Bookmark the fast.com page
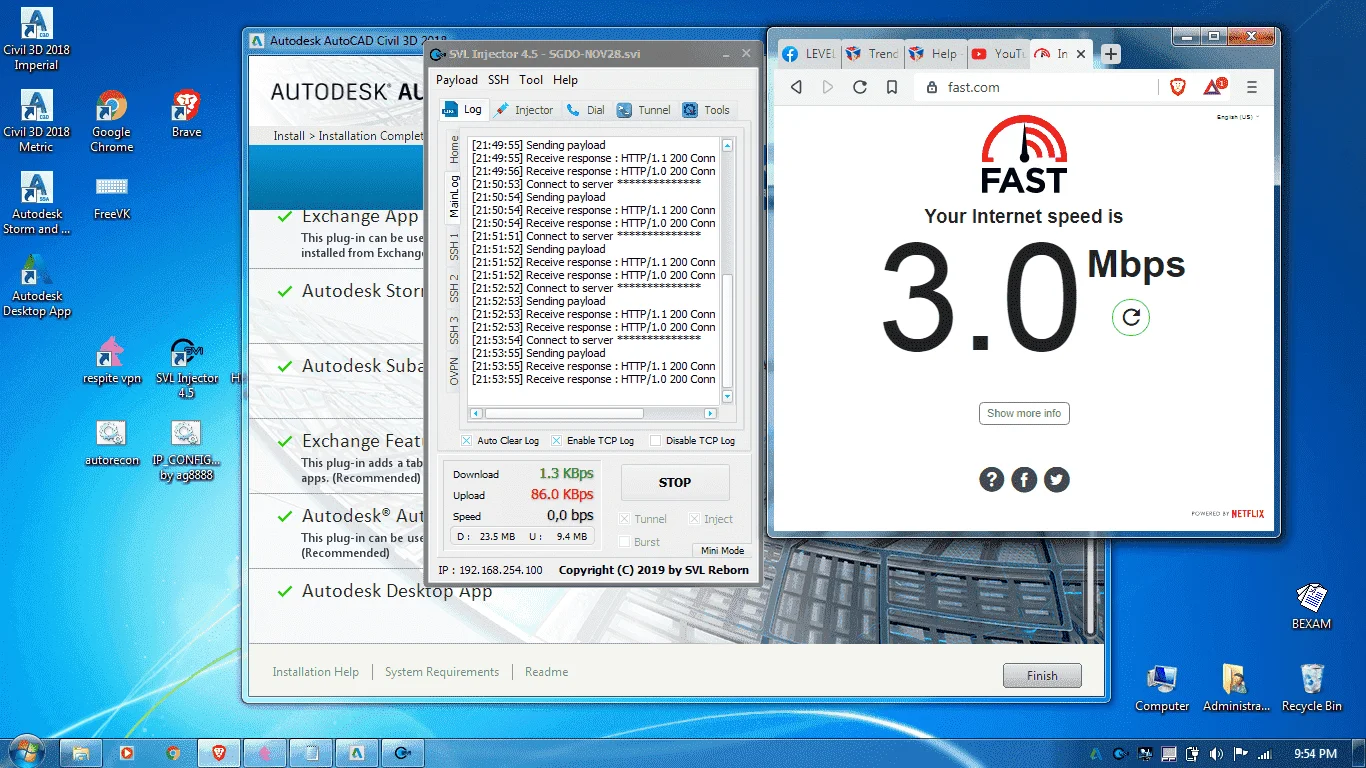This screenshot has height=768, width=1366. [892, 87]
